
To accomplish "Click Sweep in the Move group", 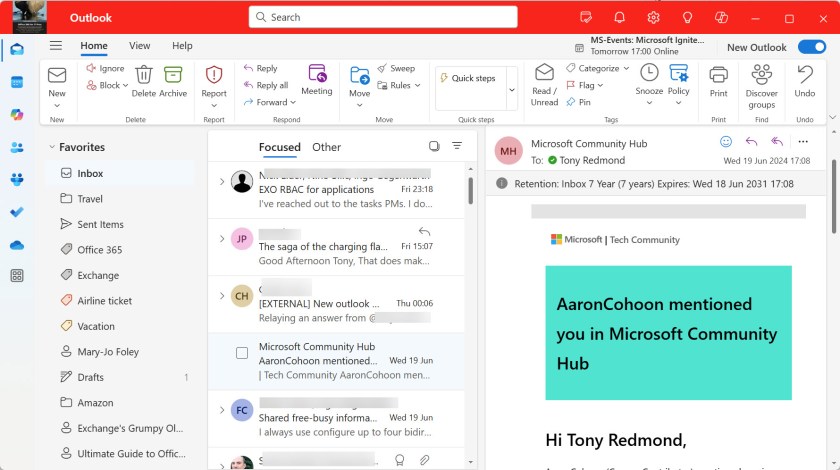I will tap(396, 68).
